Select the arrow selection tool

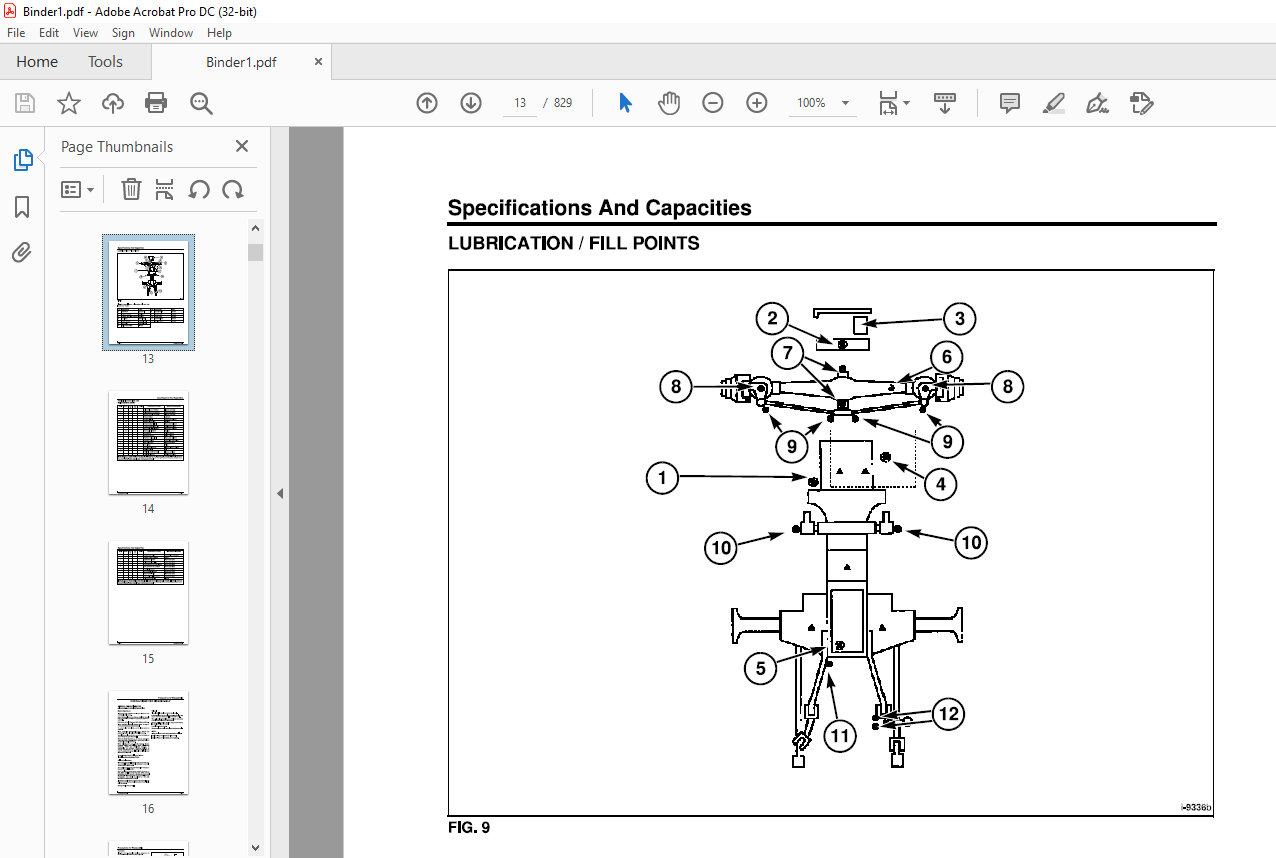coord(626,103)
